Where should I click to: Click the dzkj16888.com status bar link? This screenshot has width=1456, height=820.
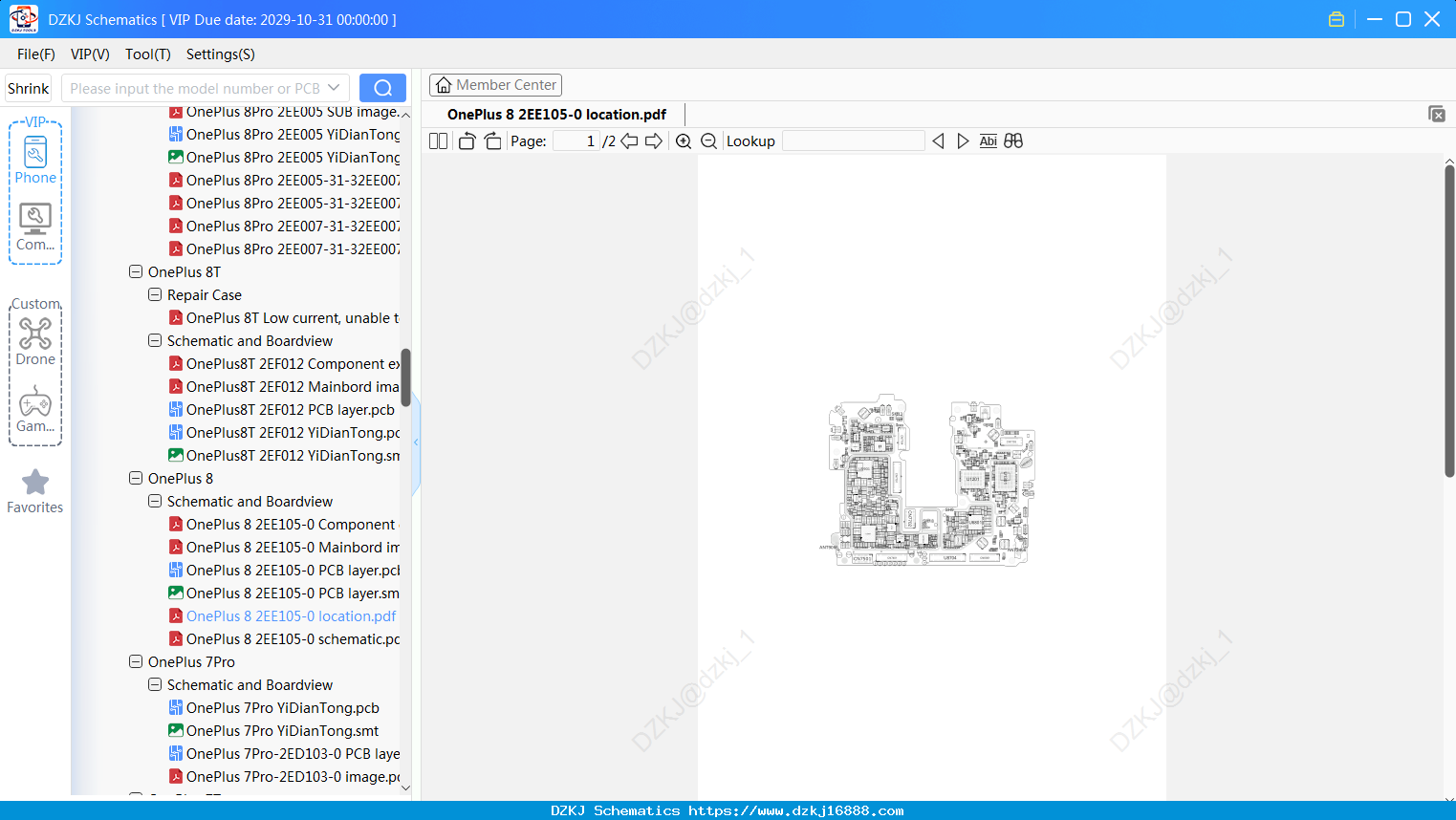click(795, 810)
